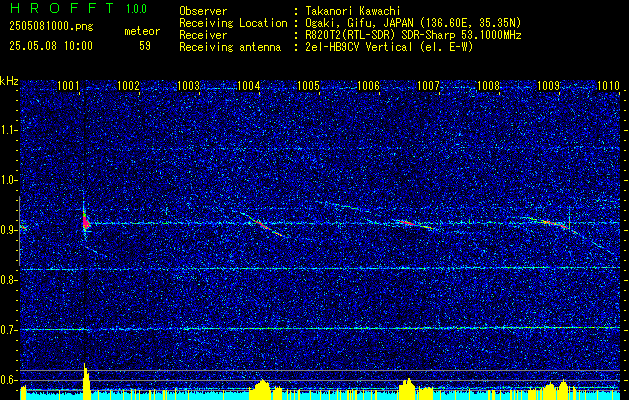Click the date 25.05.08 10:00
This screenshot has height=400, width=629.
pyautogui.click(x=51, y=46)
